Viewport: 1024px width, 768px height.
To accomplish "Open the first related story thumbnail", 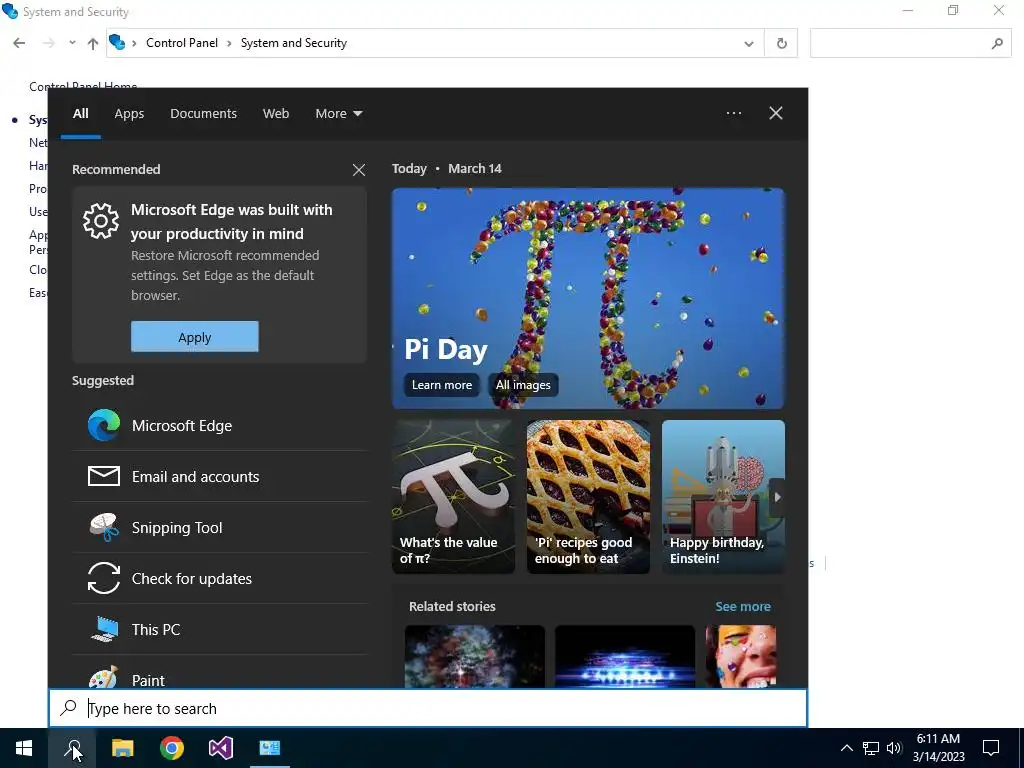I will pyautogui.click(x=475, y=657).
